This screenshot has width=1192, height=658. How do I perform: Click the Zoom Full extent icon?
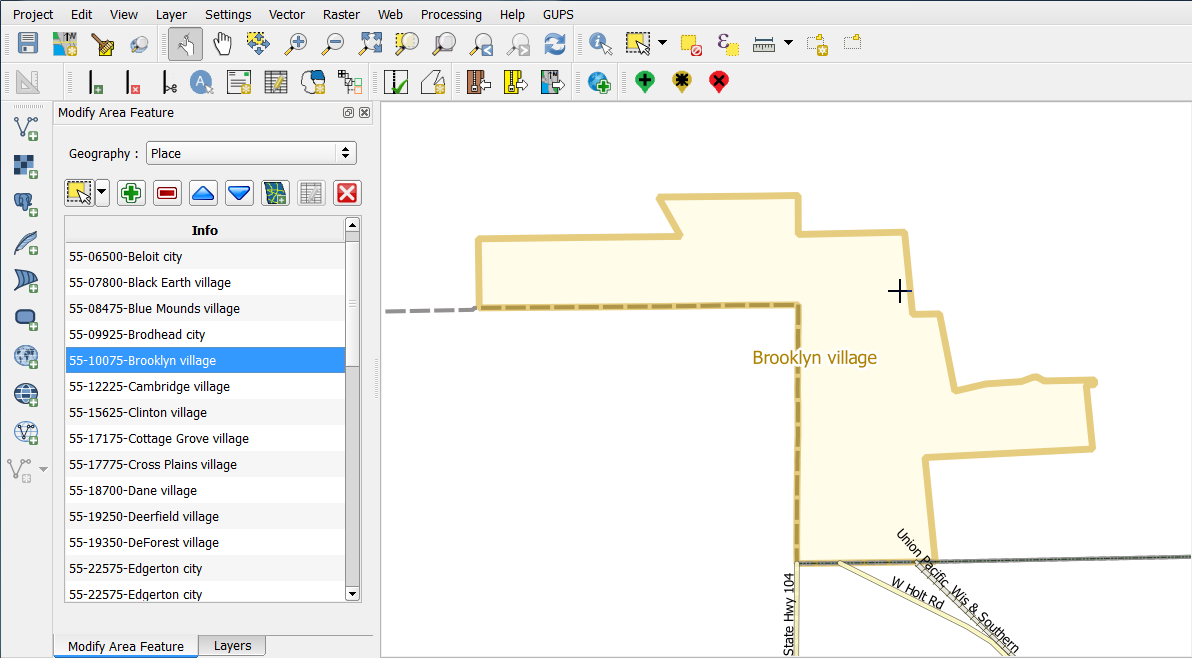(371, 44)
